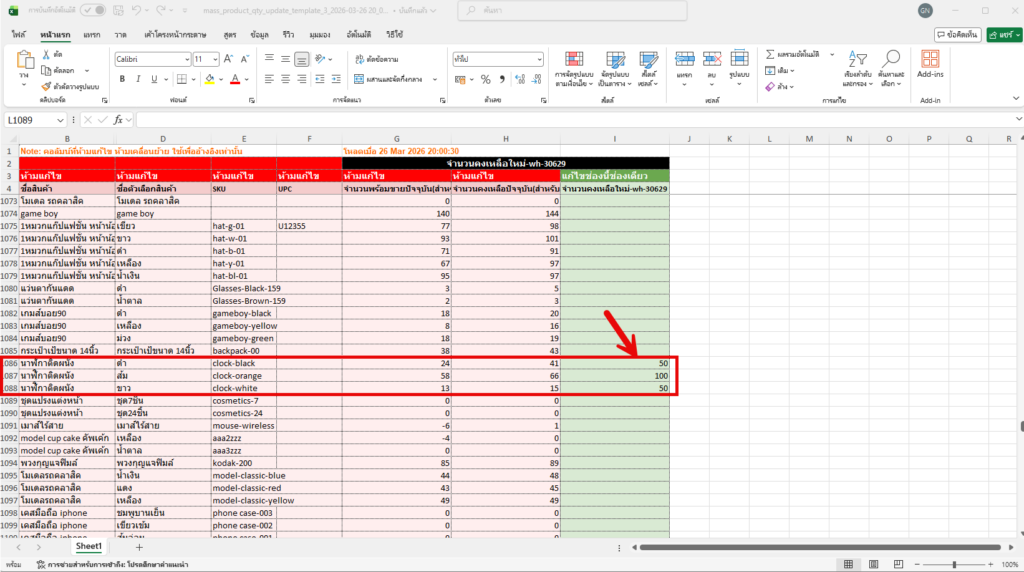The image size is (1024, 572).
Task: Click the zoom slider in status bar
Action: [953, 565]
